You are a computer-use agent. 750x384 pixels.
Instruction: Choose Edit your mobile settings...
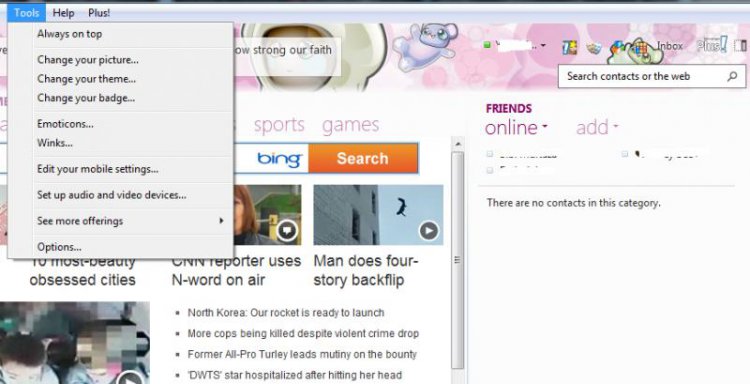tap(98, 169)
